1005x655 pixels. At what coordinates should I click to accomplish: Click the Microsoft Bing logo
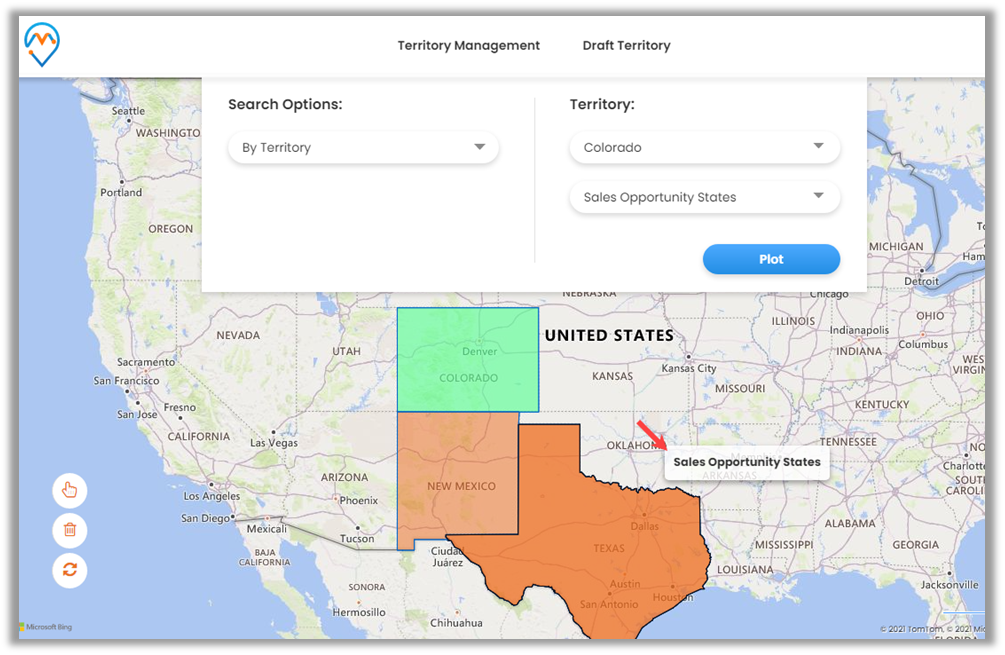(46, 627)
